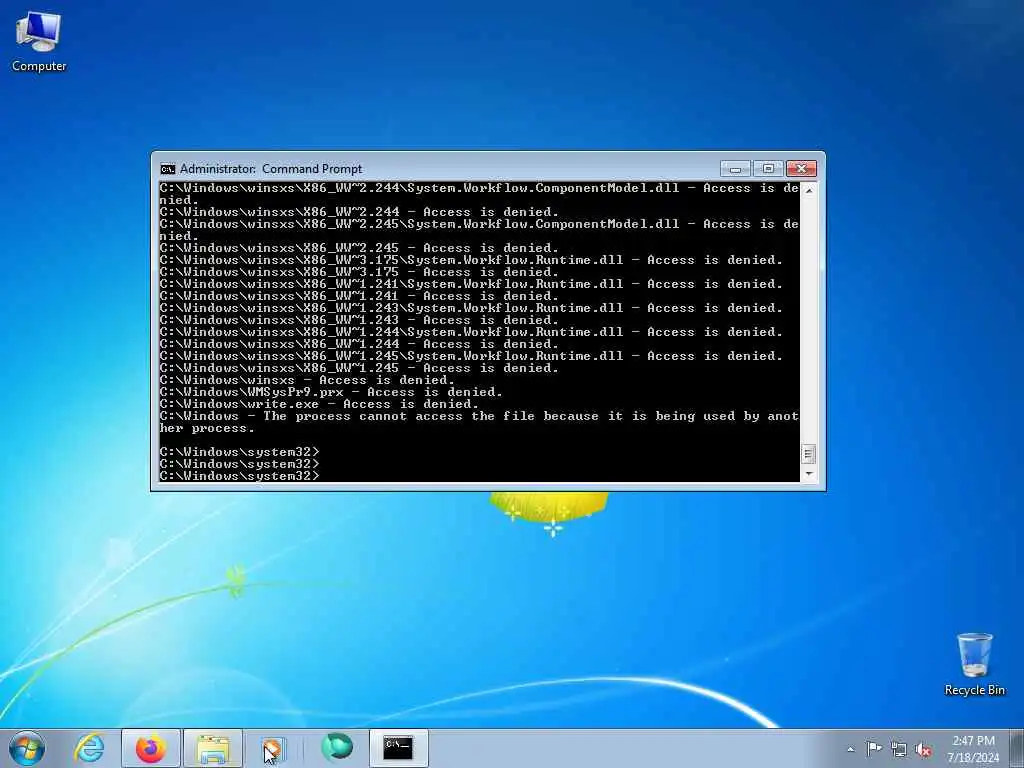The image size is (1024, 768).
Task: Click the Administrator: Command Prompt title text
Action: click(x=271, y=169)
